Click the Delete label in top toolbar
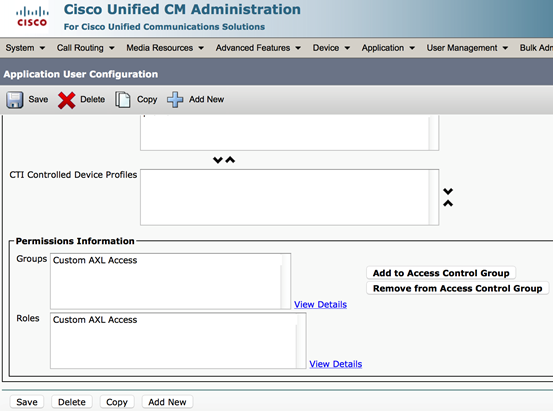Screen dimensions: 553x411 click(x=92, y=99)
